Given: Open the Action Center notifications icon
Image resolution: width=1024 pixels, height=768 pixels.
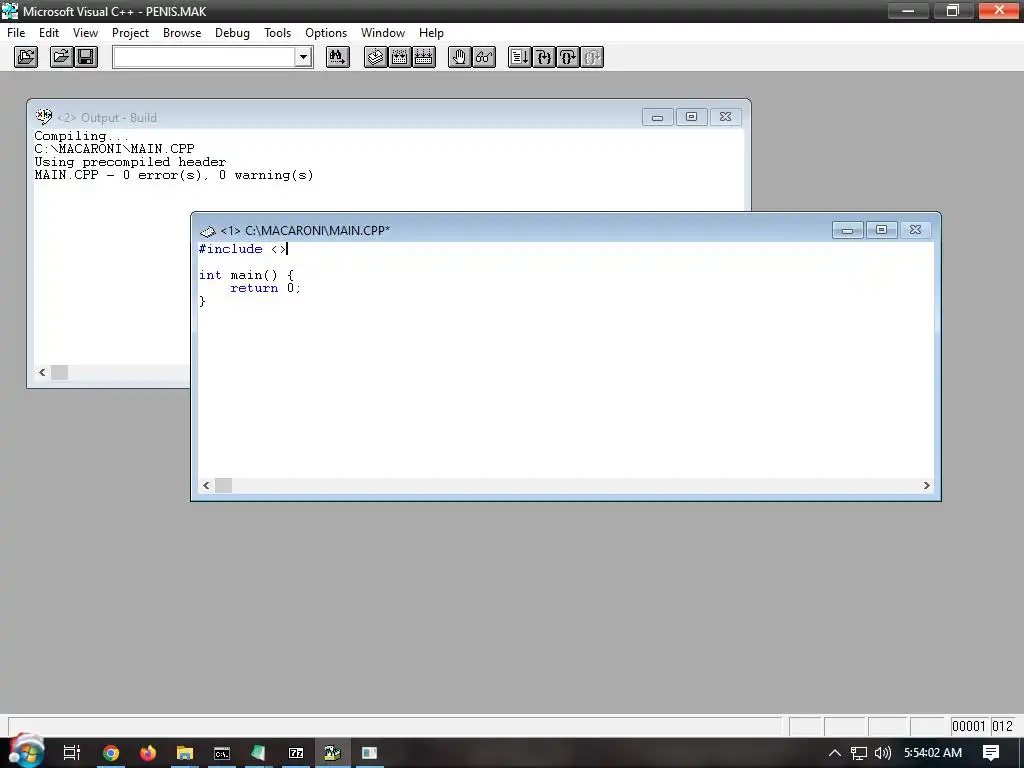Looking at the screenshot, I should 991,753.
